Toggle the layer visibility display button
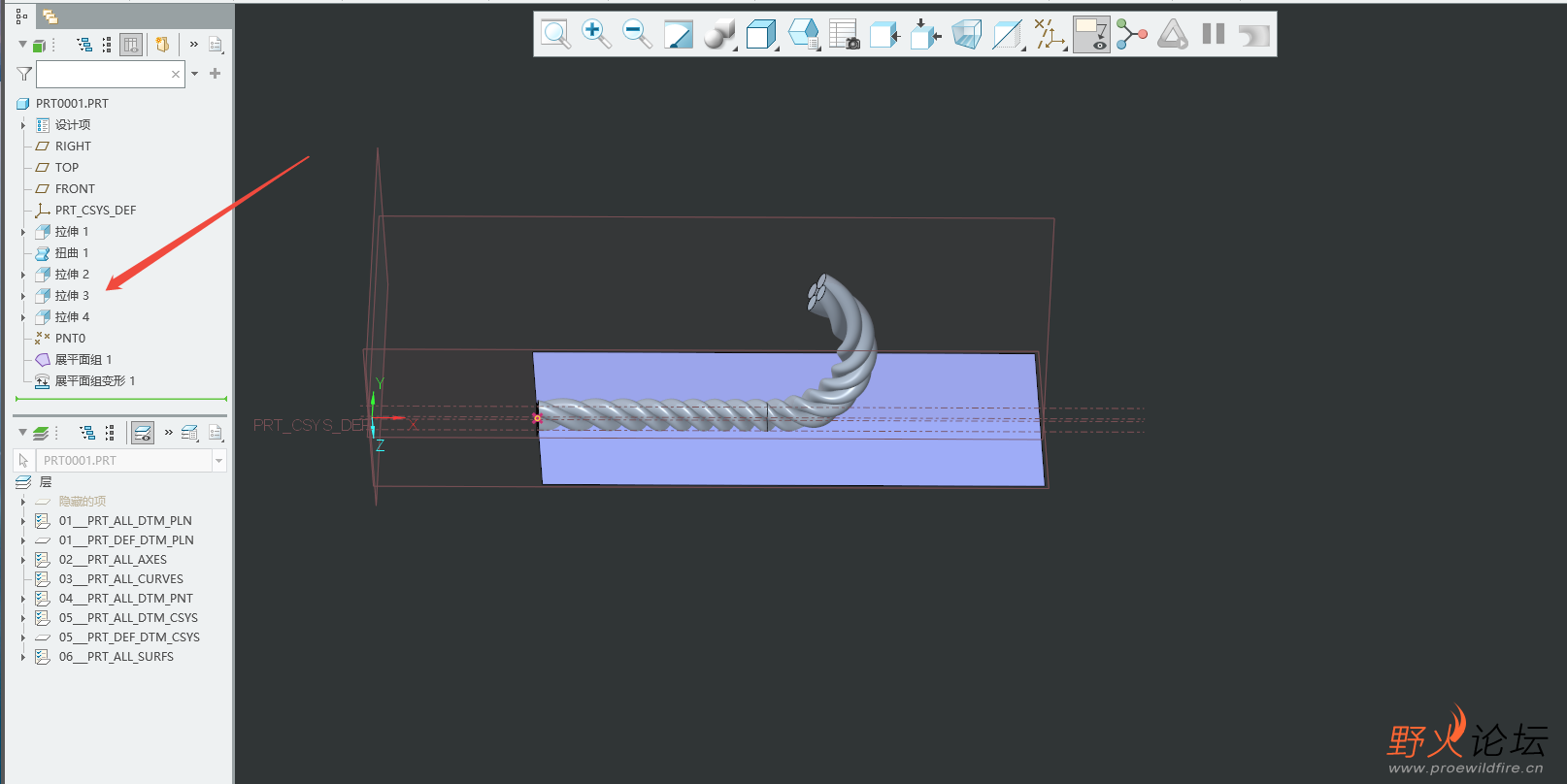Image resolution: width=1567 pixels, height=784 pixels. [x=143, y=433]
